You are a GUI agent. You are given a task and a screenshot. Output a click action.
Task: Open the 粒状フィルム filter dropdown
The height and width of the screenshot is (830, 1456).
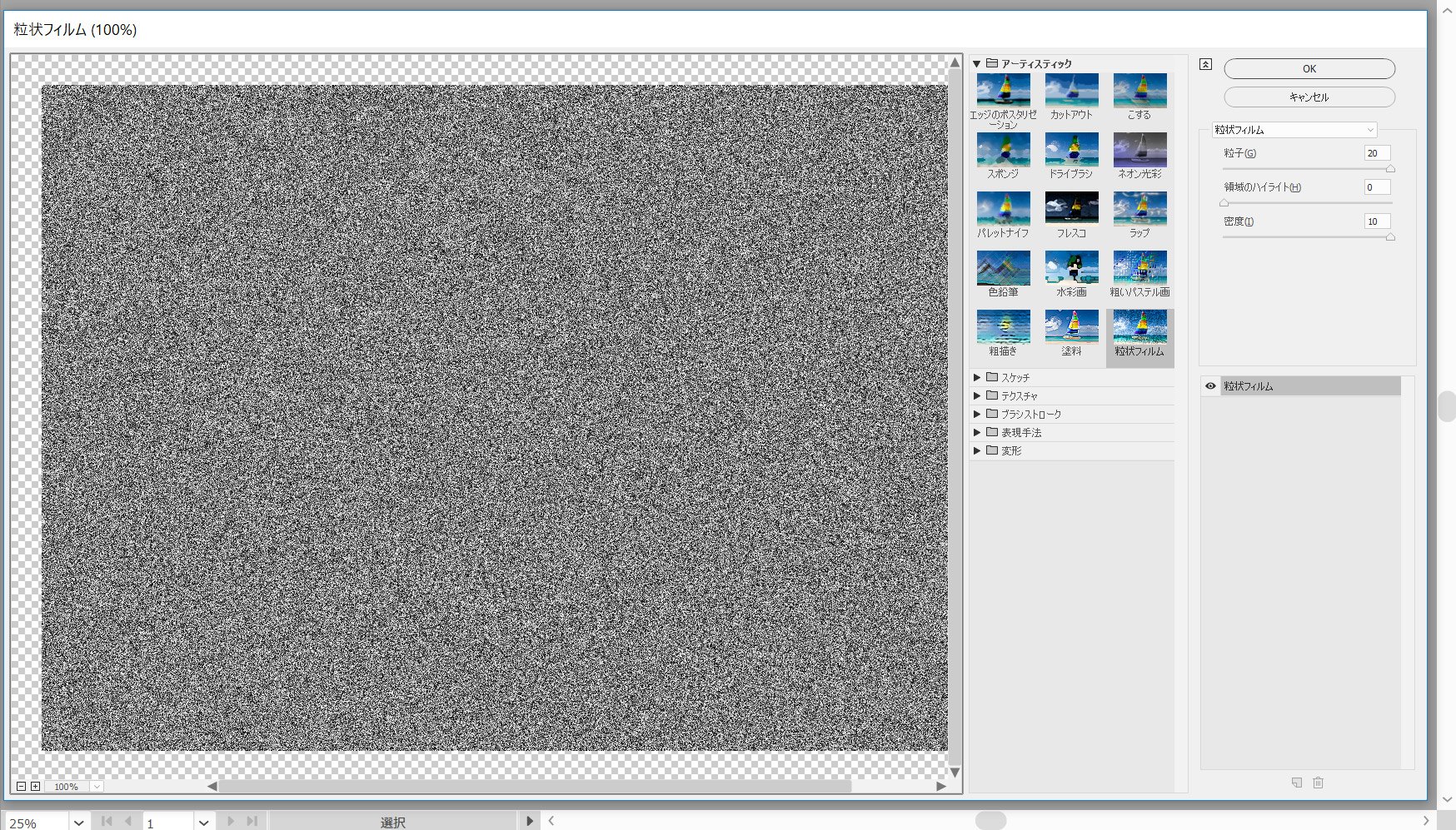tap(1294, 130)
